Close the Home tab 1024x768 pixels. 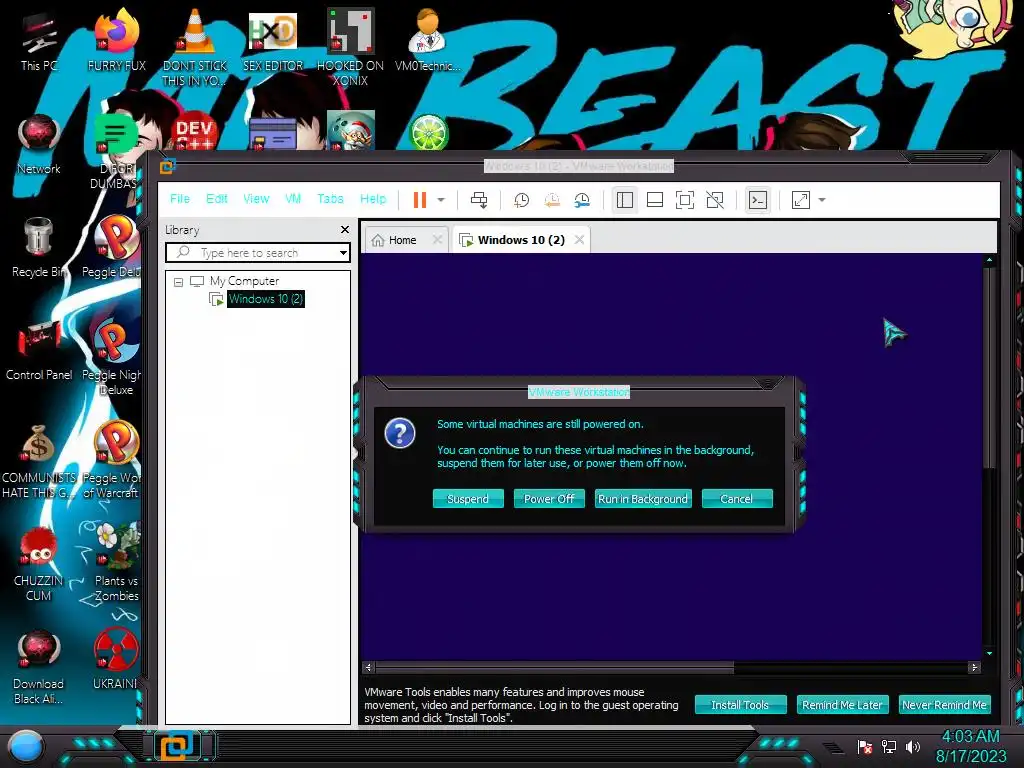click(438, 240)
